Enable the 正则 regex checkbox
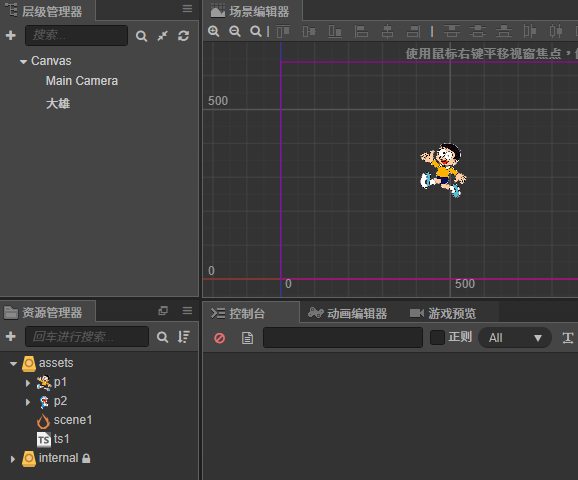Screen dimensions: 578x480 pyautogui.click(x=437, y=337)
